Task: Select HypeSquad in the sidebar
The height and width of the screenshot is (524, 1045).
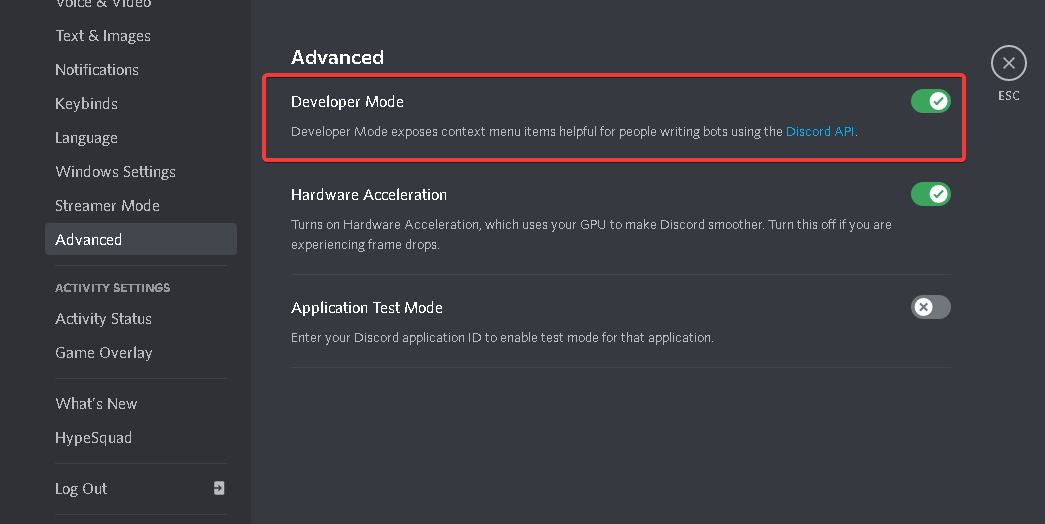Action: click(x=93, y=438)
